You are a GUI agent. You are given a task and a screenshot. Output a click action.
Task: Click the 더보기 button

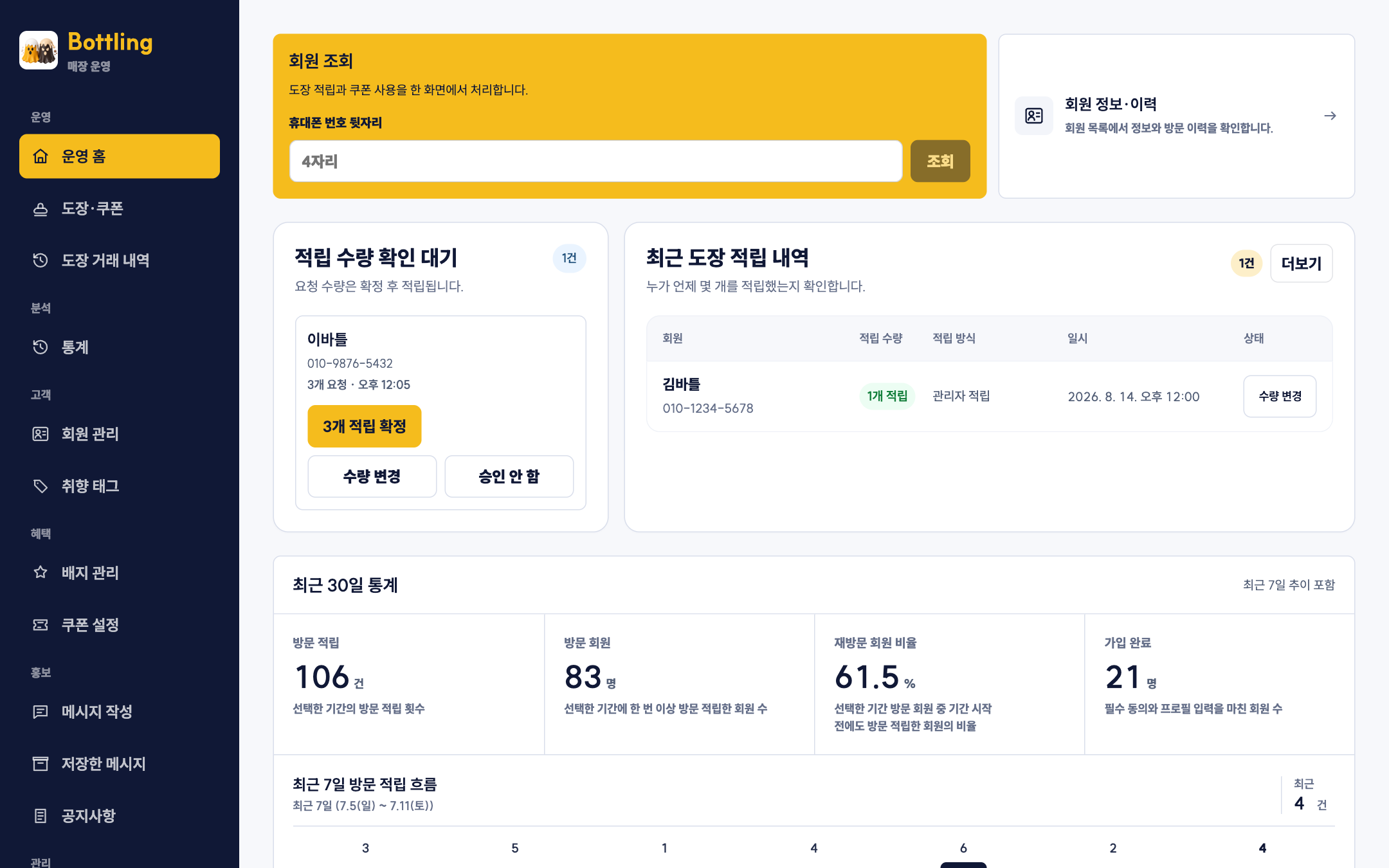pyautogui.click(x=1302, y=264)
